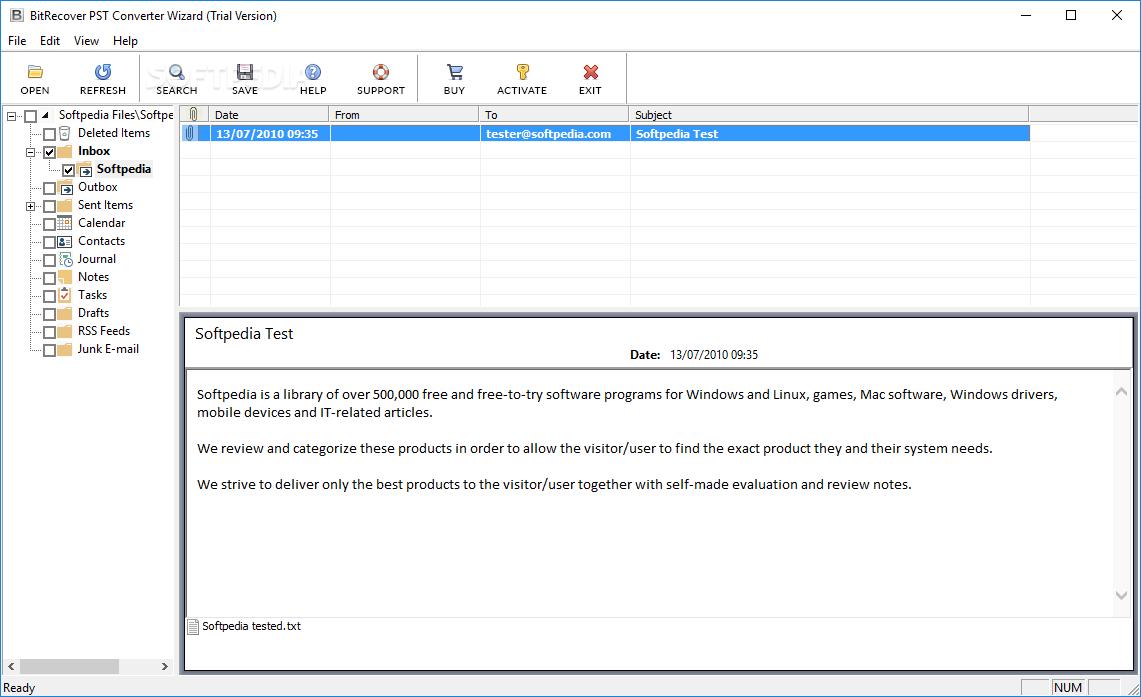Click the Search magnifier icon
Viewport: 1141px width, 697px height.
point(177,72)
